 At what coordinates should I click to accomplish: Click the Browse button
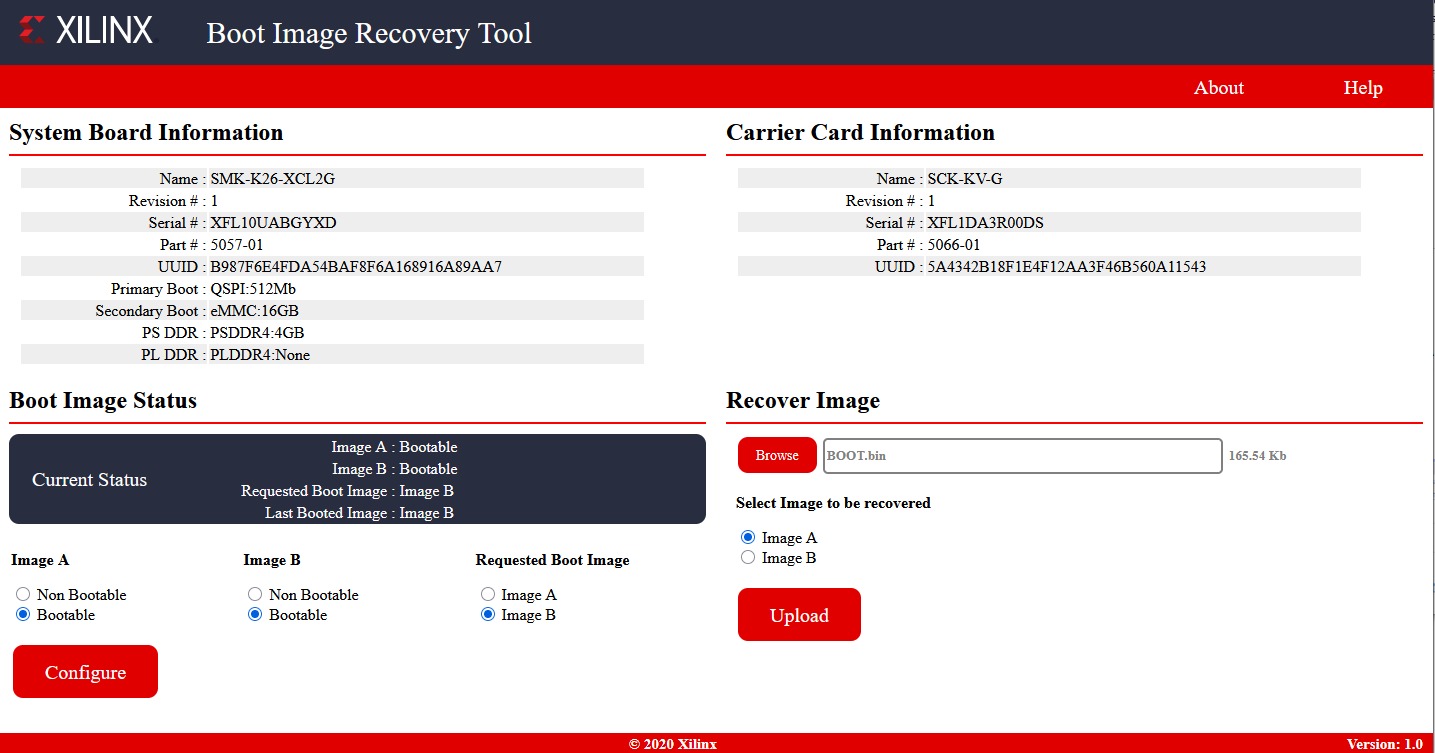point(777,455)
